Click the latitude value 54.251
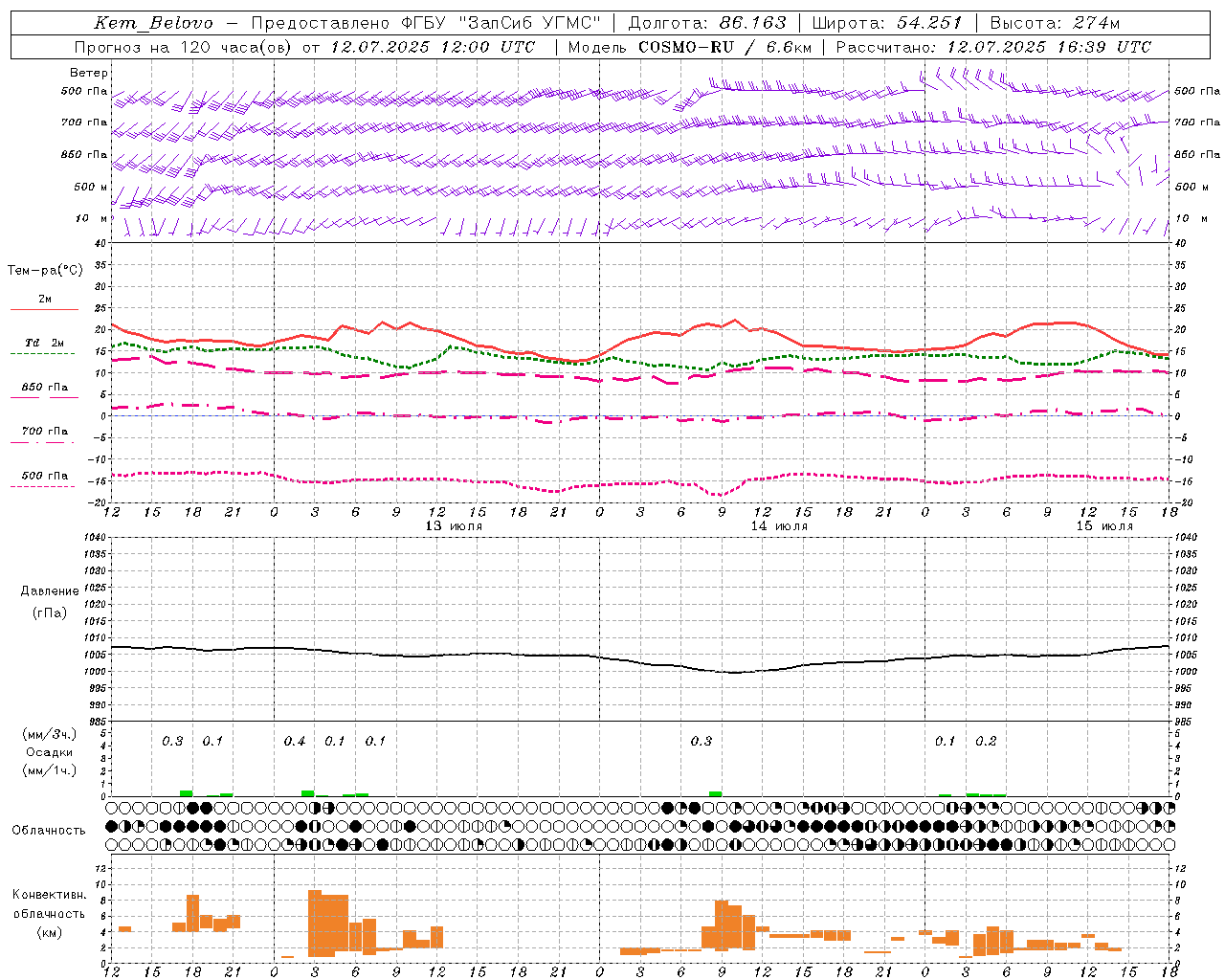Image resolution: width=1225 pixels, height=980 pixels. point(929,23)
